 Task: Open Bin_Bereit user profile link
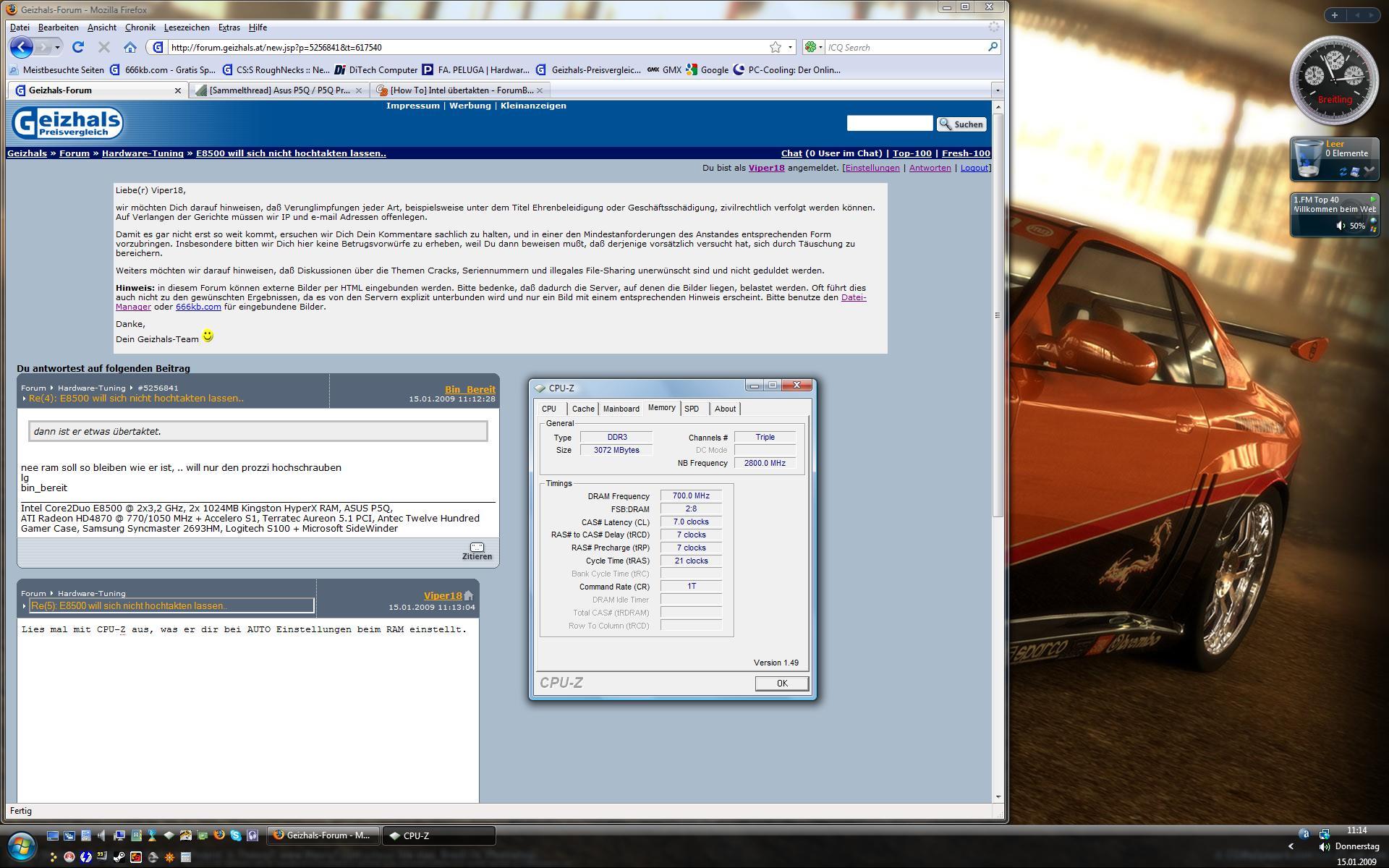470,389
